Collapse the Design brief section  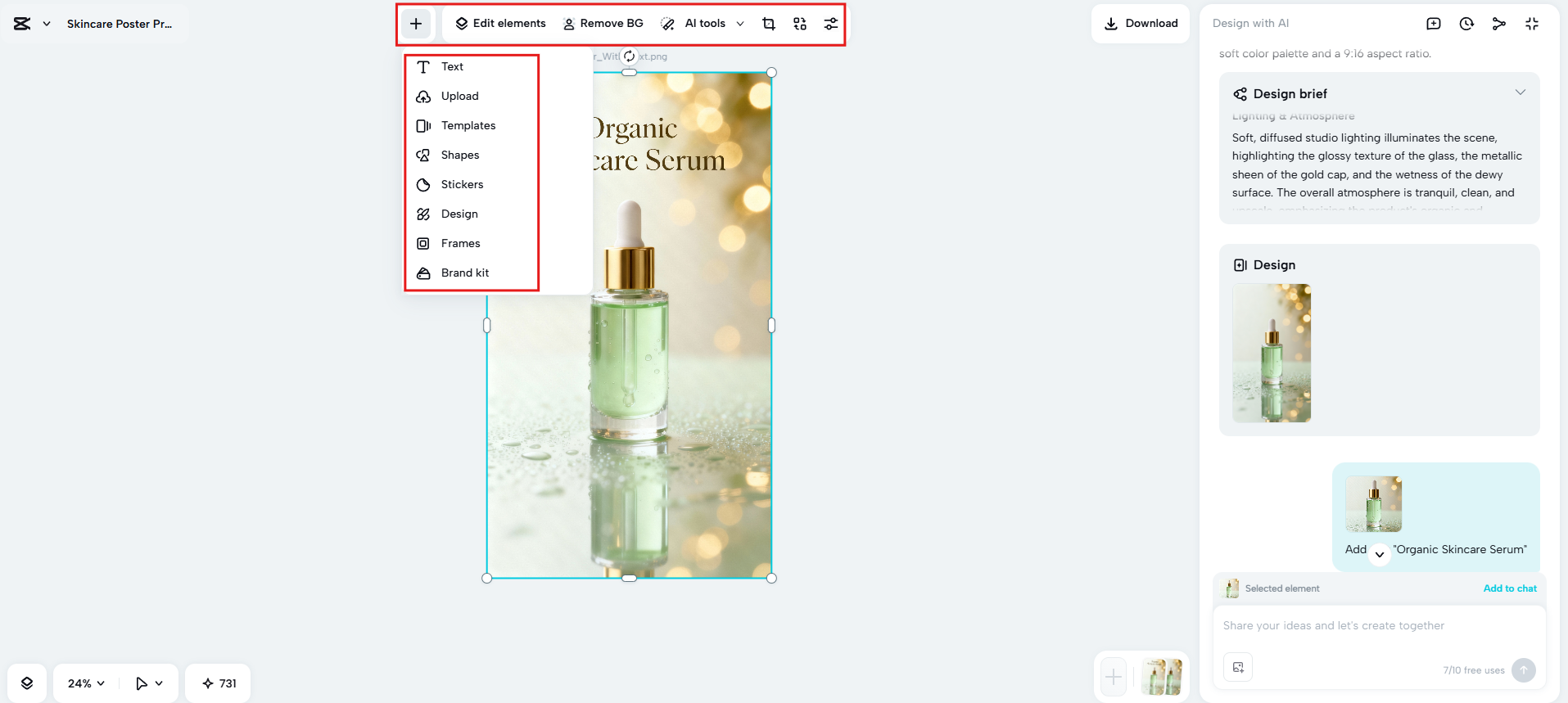coord(1520,92)
